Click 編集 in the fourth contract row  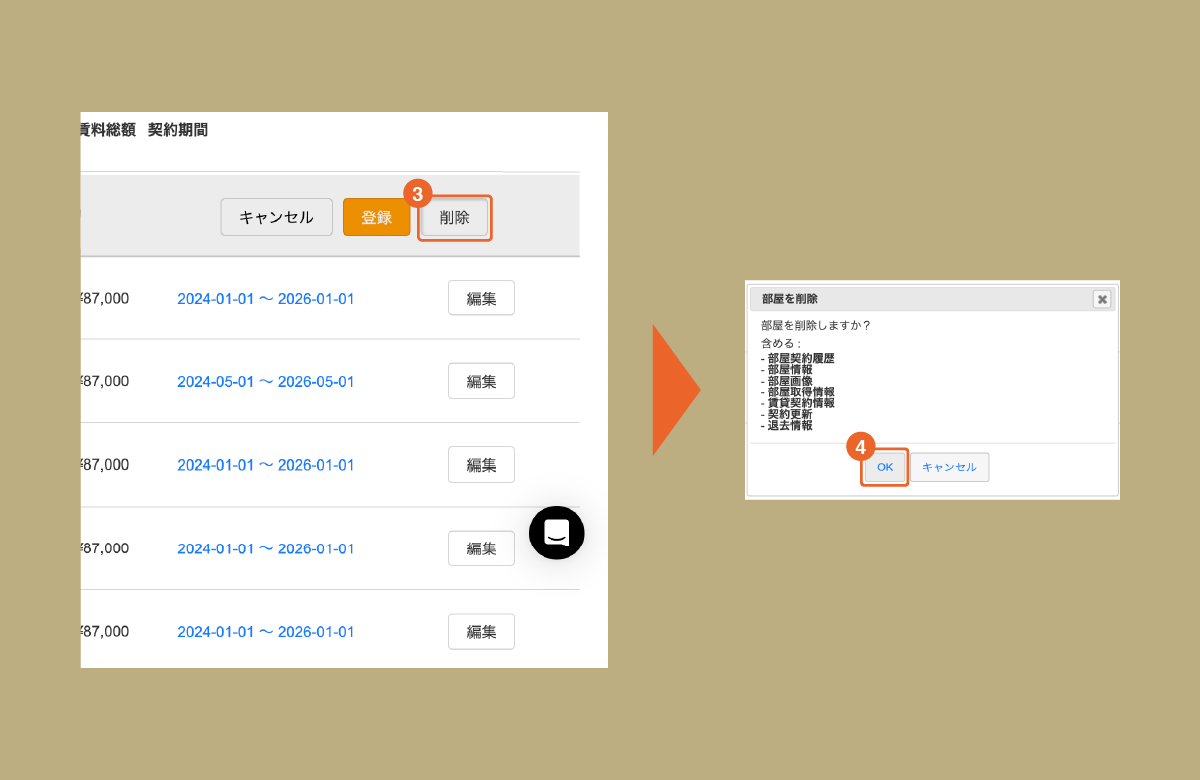click(x=481, y=548)
